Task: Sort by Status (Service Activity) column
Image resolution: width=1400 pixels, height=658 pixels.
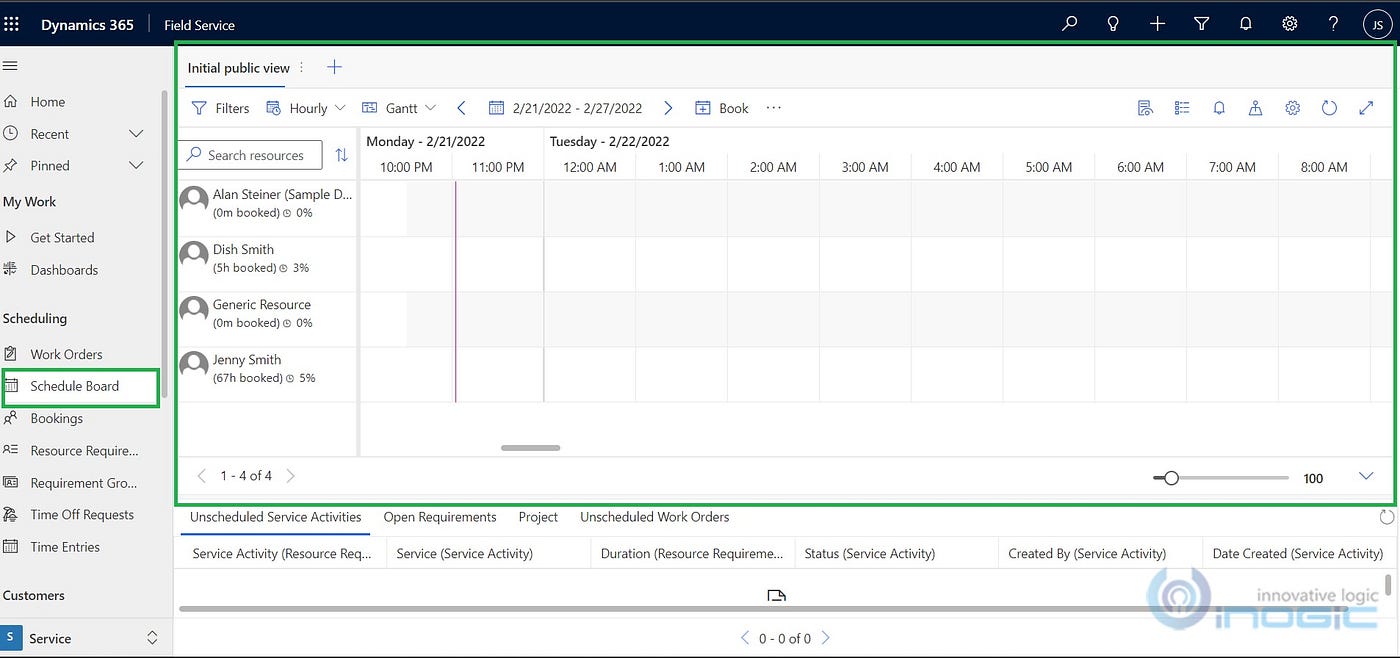Action: point(870,553)
